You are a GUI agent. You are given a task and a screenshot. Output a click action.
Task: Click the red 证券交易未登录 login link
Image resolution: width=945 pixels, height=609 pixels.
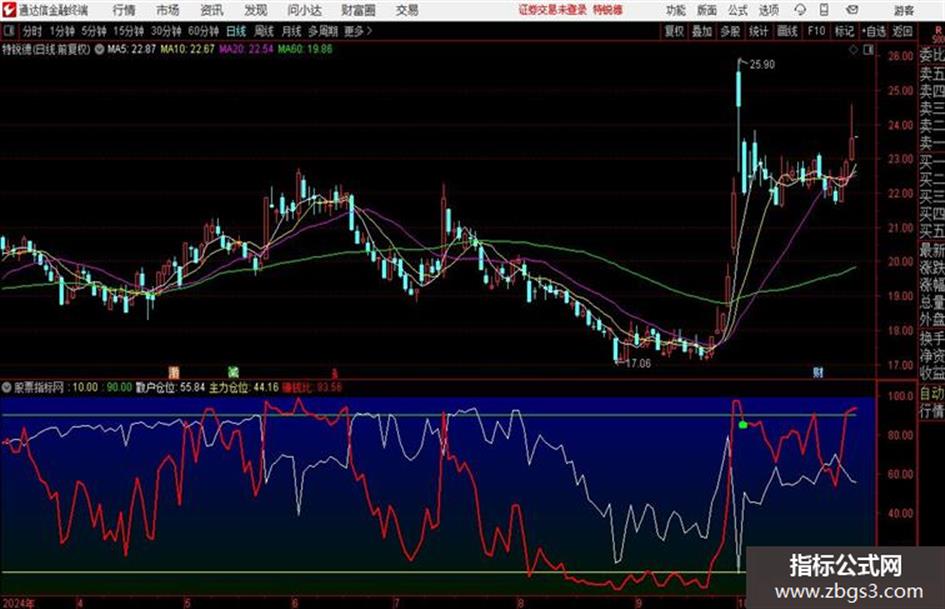click(x=553, y=10)
